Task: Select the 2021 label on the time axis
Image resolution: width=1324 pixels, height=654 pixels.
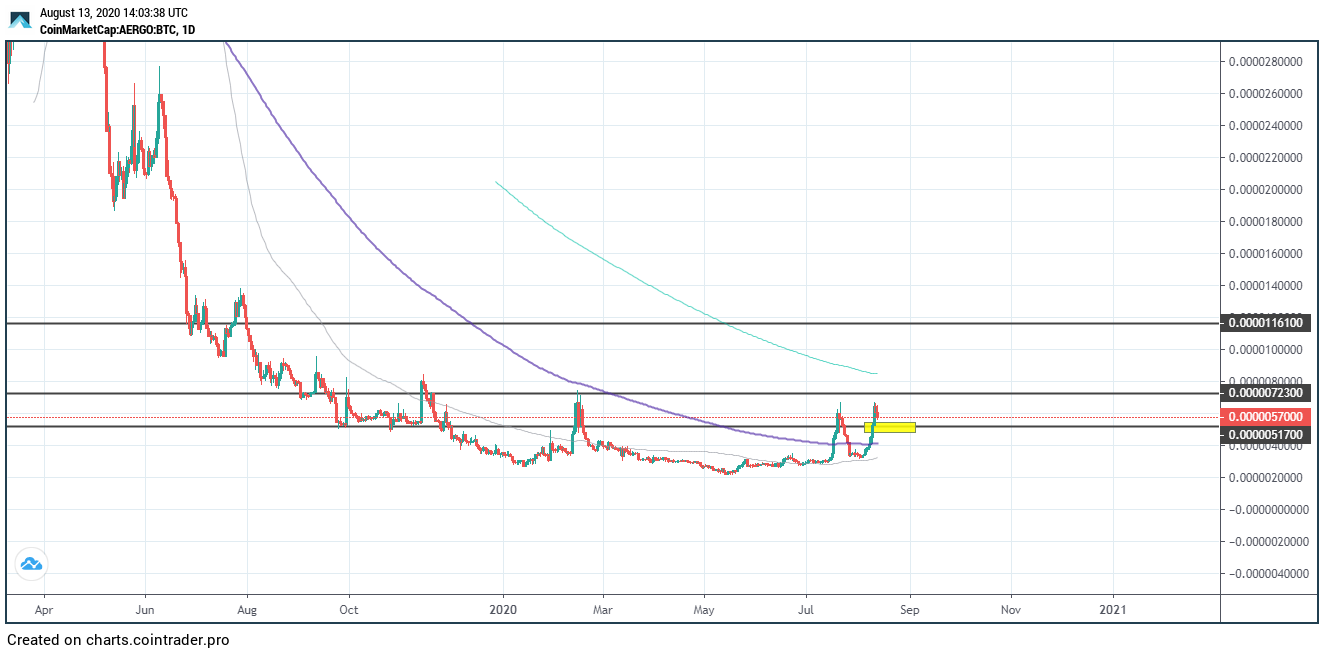Action: [x=1113, y=607]
